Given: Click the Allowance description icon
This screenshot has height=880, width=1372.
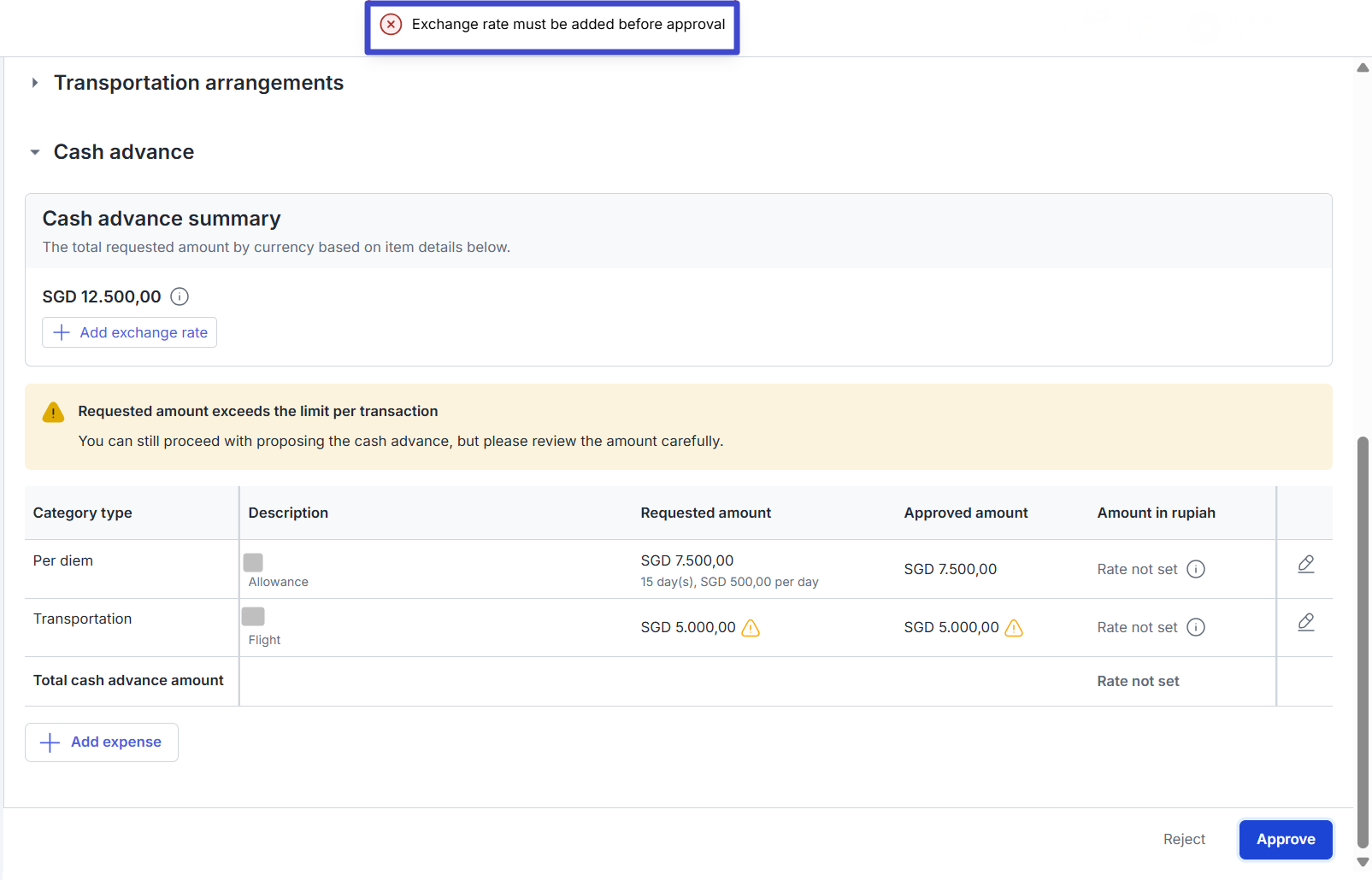Looking at the screenshot, I should point(253,562).
